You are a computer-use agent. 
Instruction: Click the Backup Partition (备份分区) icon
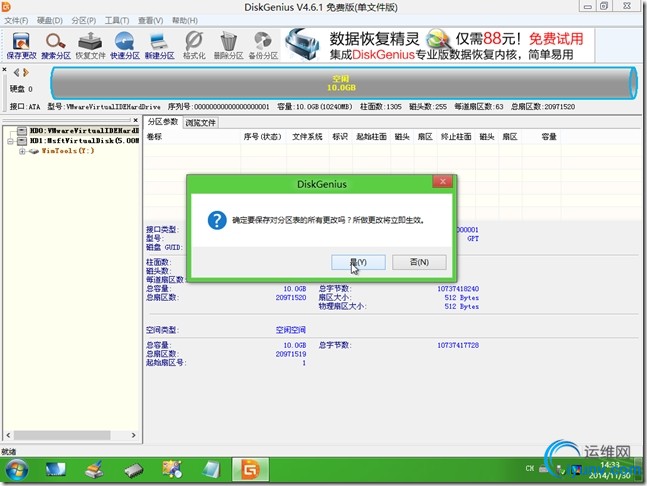(x=263, y=46)
